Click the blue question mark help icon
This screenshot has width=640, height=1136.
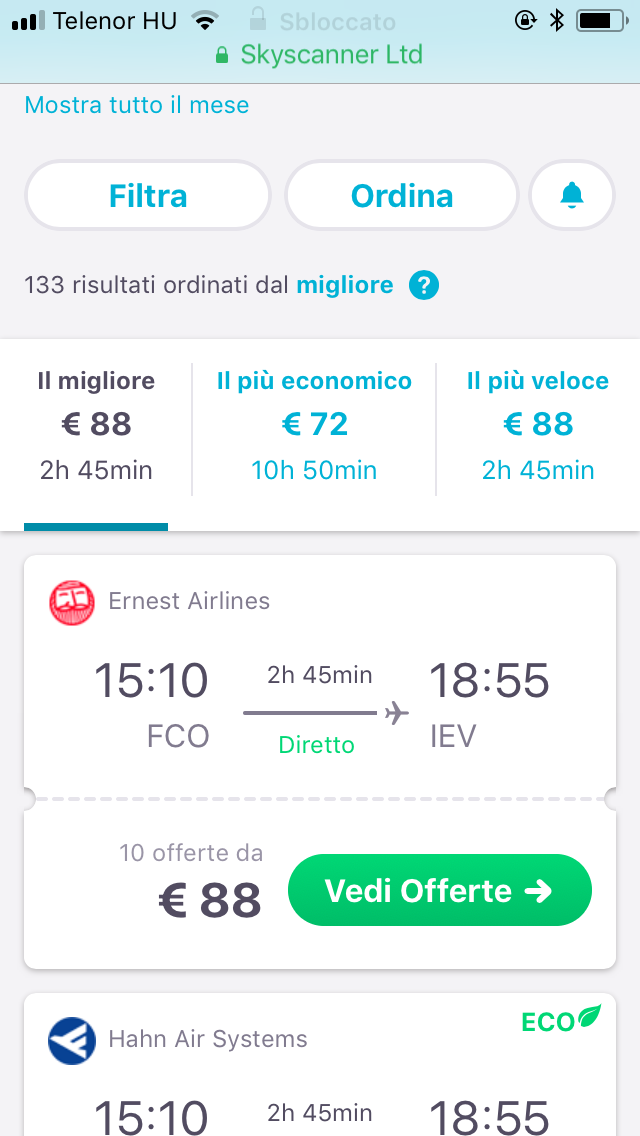423,286
